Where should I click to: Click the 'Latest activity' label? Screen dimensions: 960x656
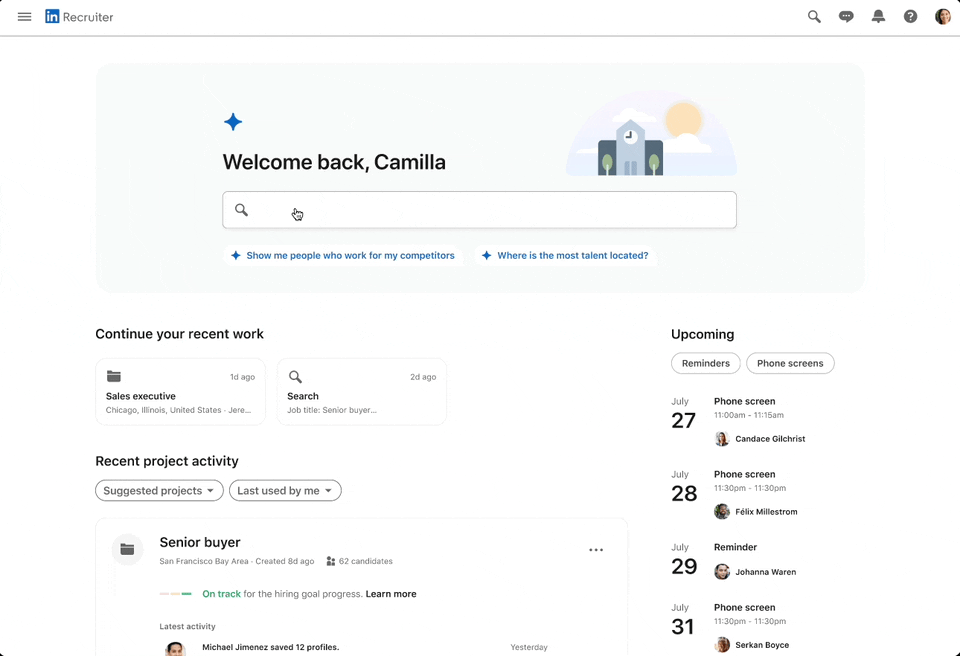coord(187,626)
